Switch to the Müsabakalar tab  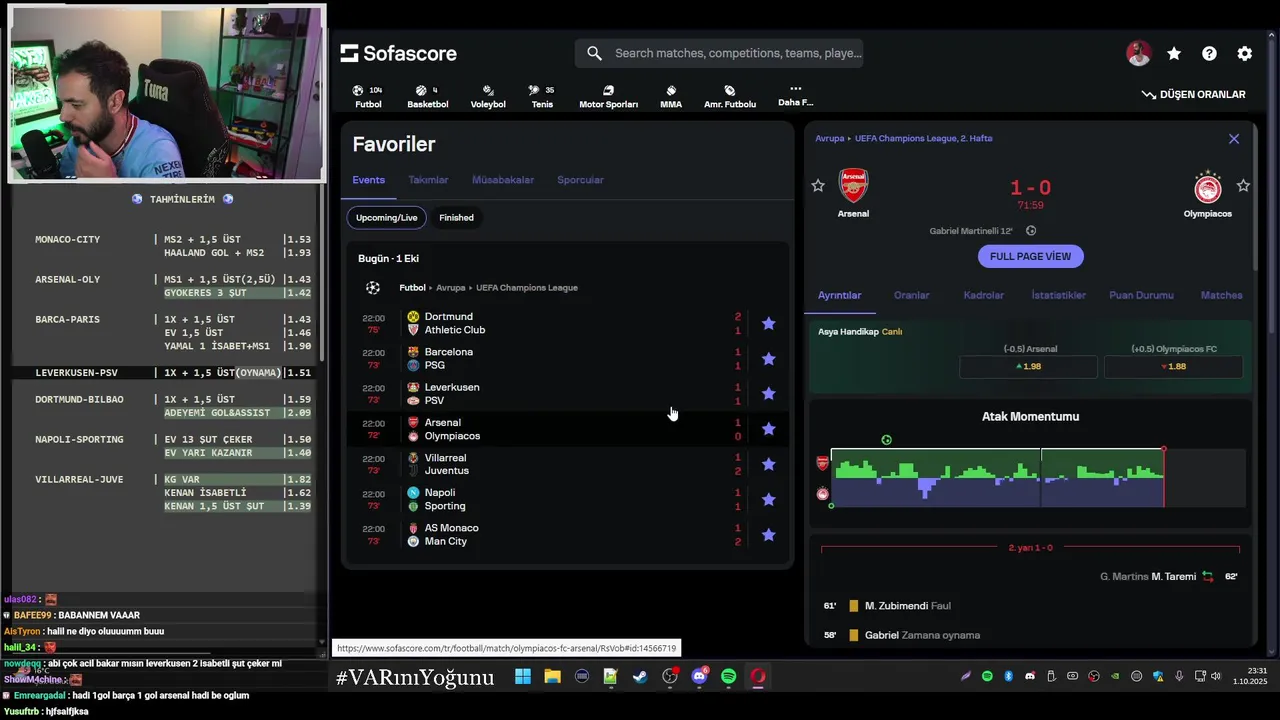pos(503,180)
